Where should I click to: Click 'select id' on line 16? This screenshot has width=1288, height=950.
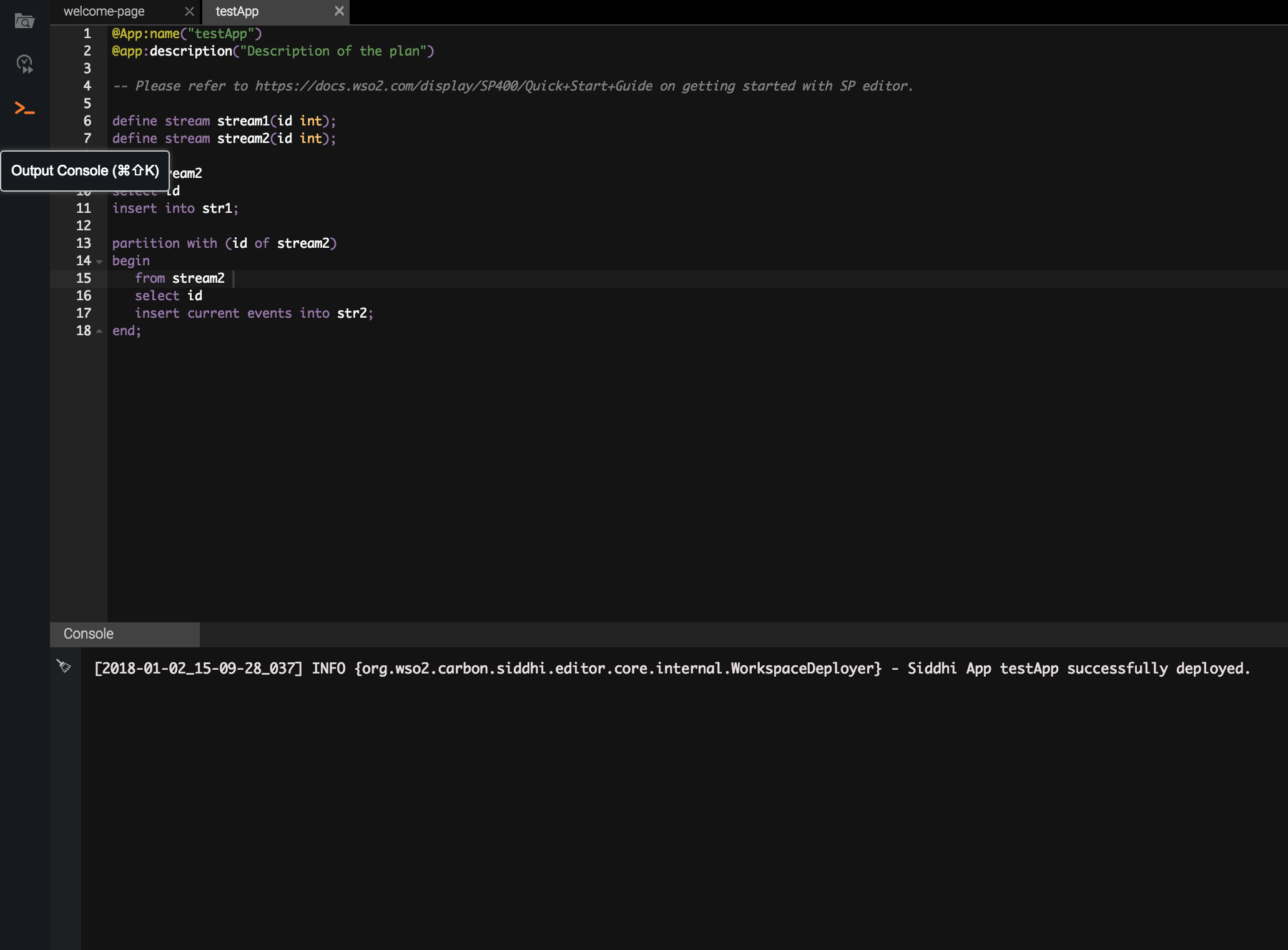[169, 296]
